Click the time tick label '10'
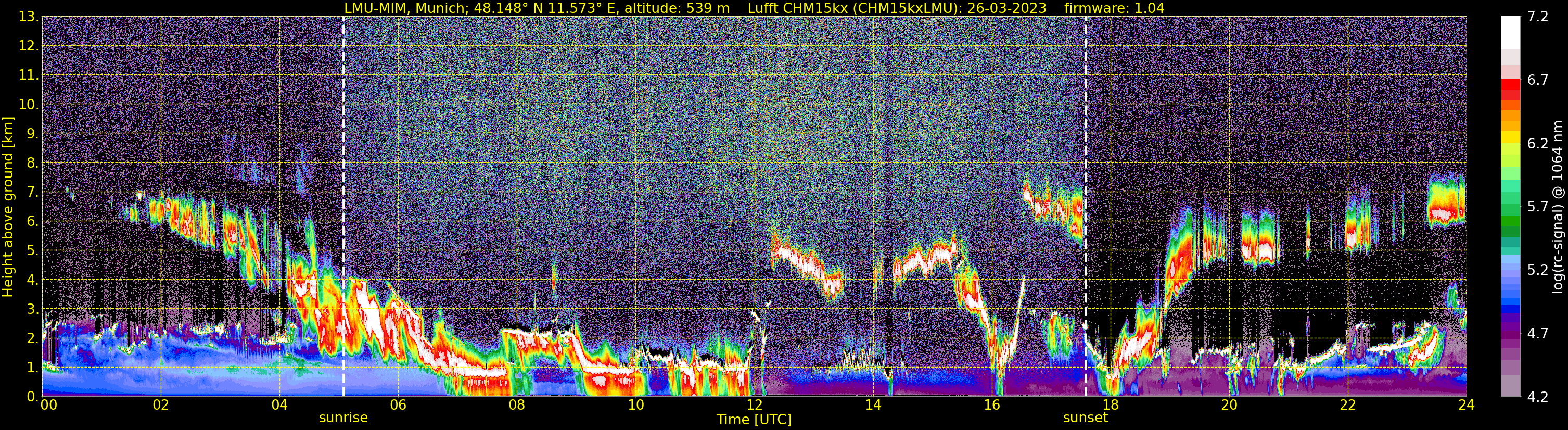 coord(635,406)
